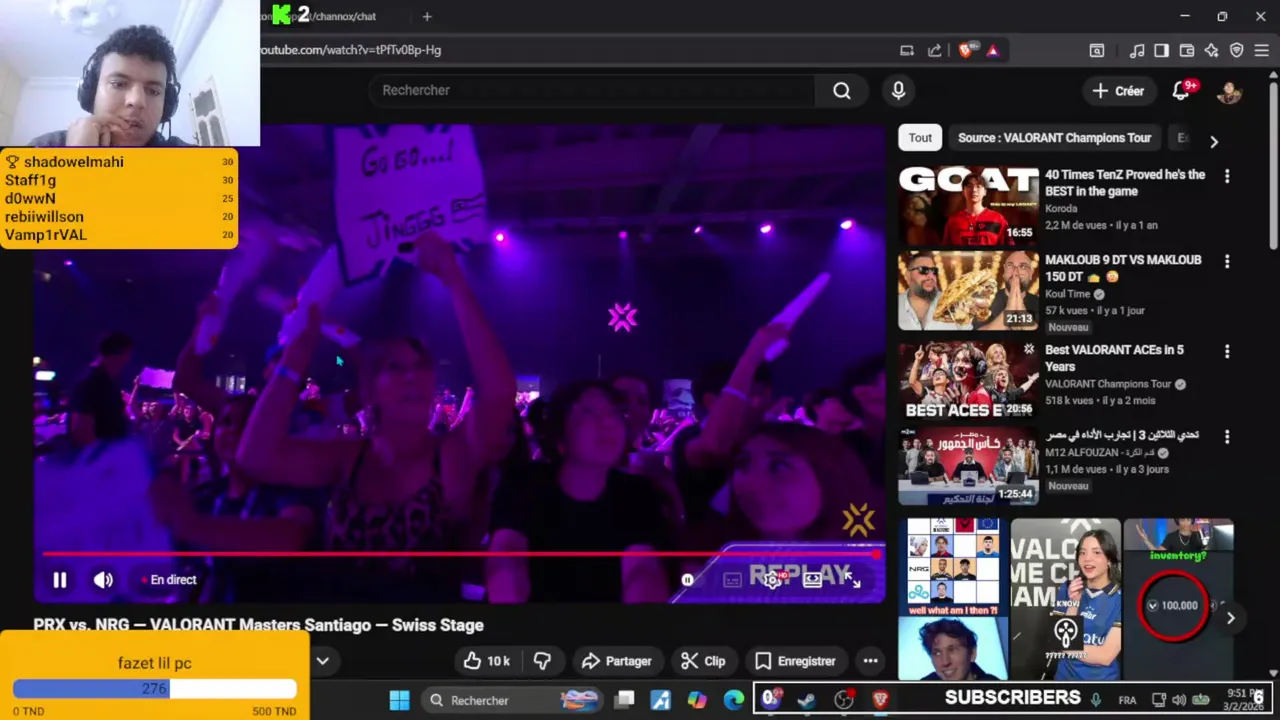Mute the video with the speaker icon
The height and width of the screenshot is (720, 1280).
pos(103,580)
